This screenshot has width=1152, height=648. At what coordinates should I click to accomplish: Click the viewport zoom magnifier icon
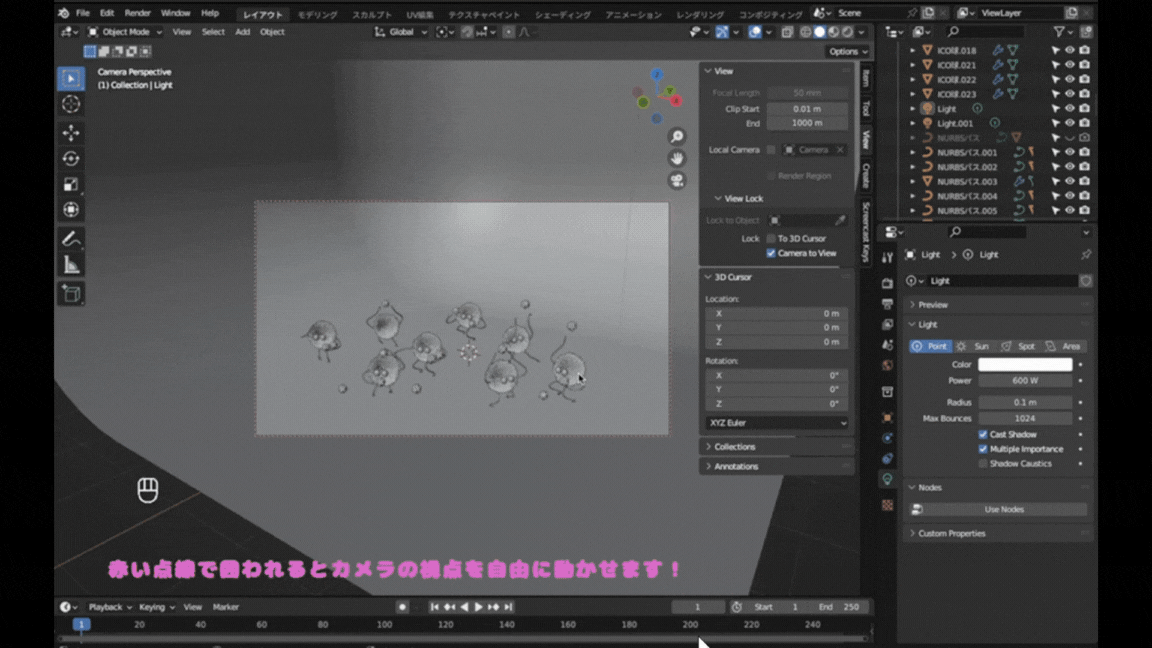click(677, 137)
